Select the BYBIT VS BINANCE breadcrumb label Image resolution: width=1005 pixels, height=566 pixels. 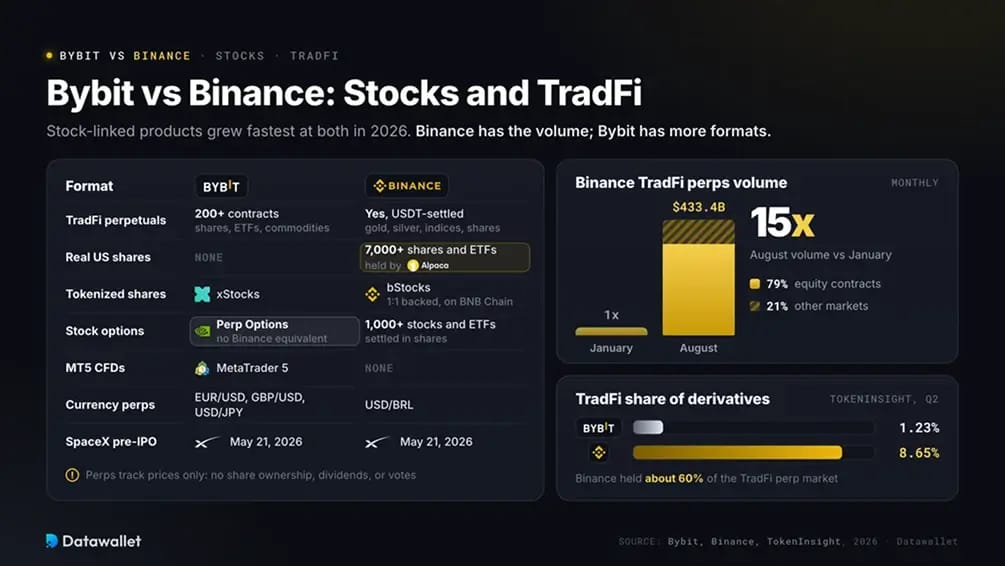point(125,56)
